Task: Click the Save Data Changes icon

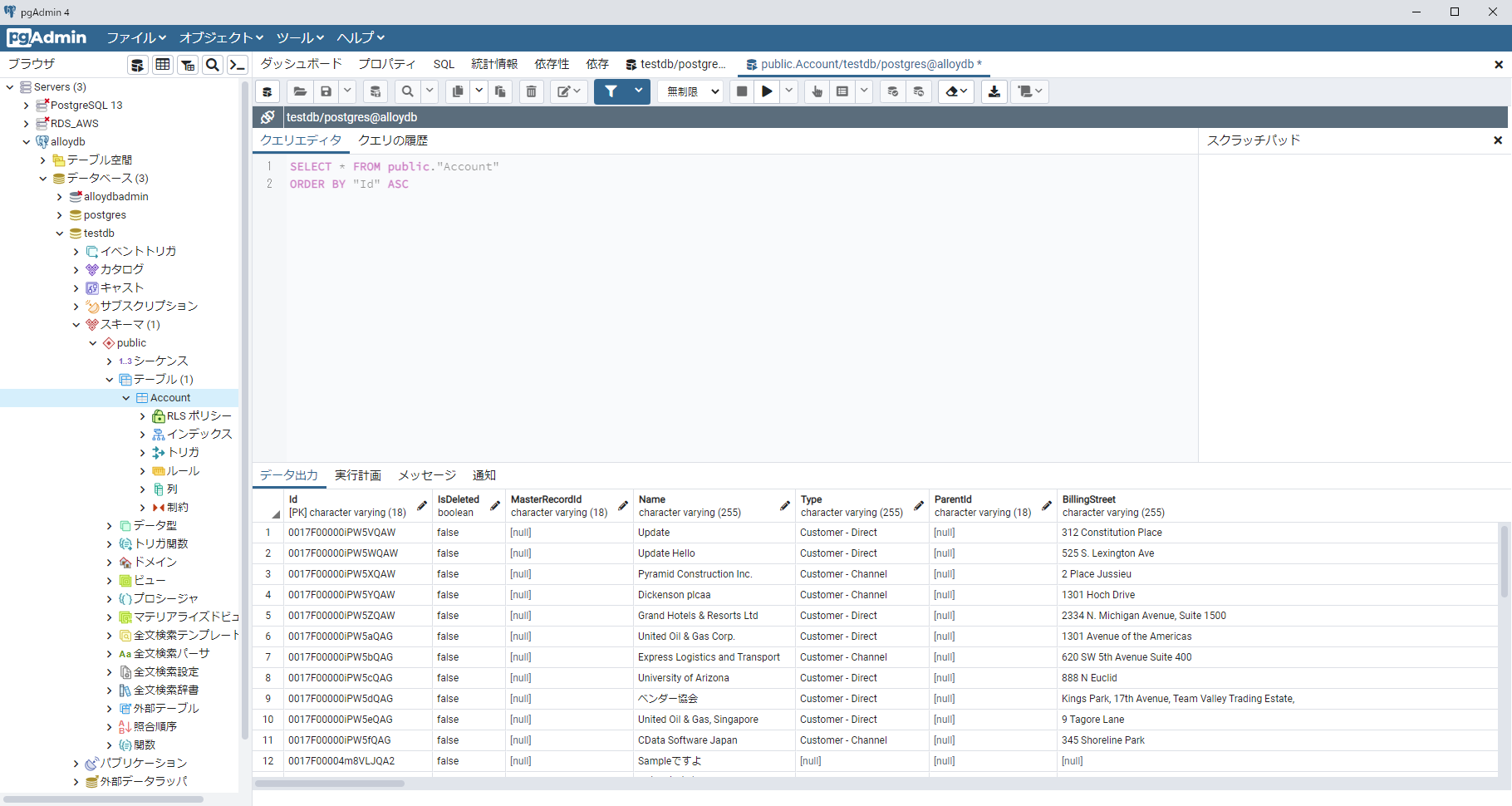Action: [376, 91]
